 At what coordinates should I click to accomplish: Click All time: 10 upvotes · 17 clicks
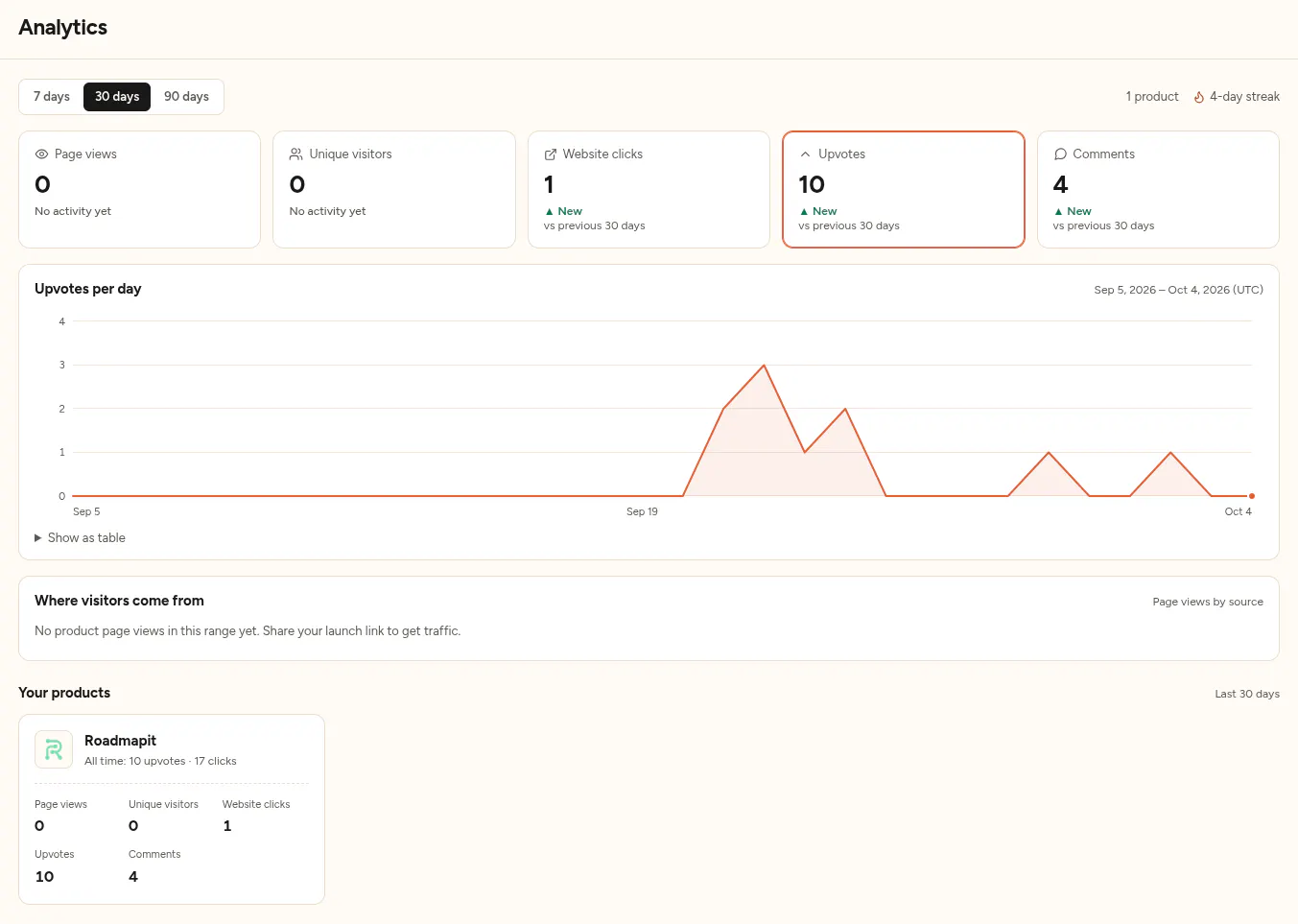[x=160, y=761]
